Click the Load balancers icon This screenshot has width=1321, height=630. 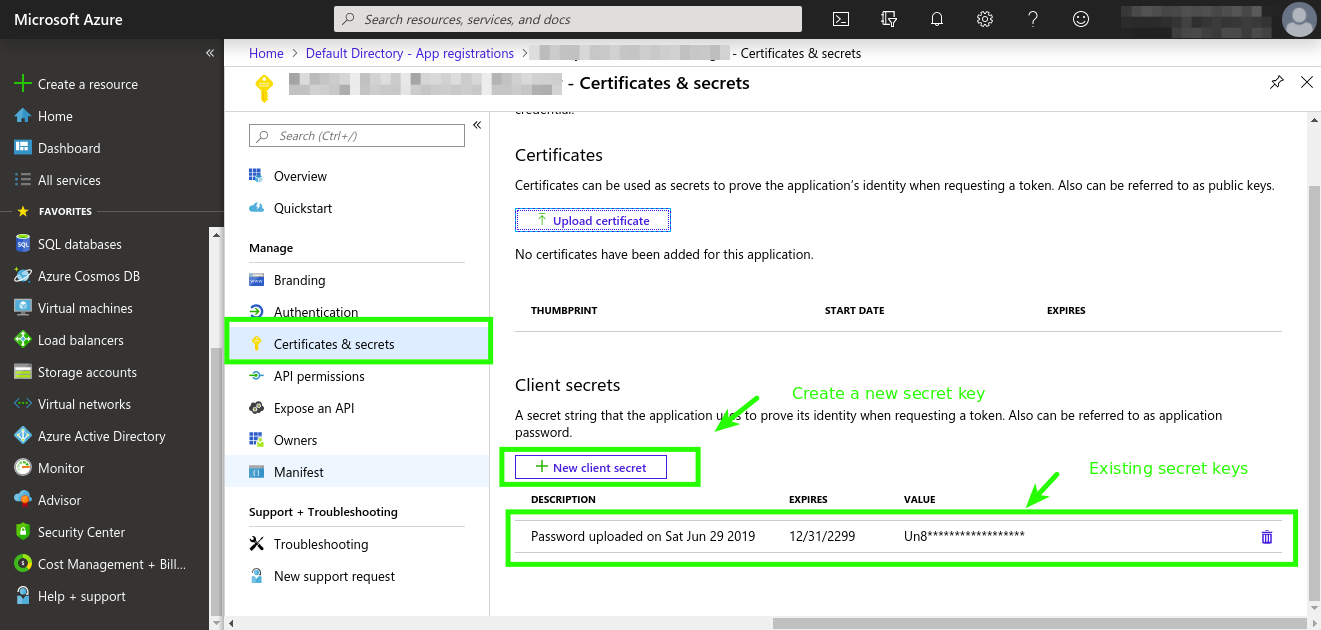point(23,340)
